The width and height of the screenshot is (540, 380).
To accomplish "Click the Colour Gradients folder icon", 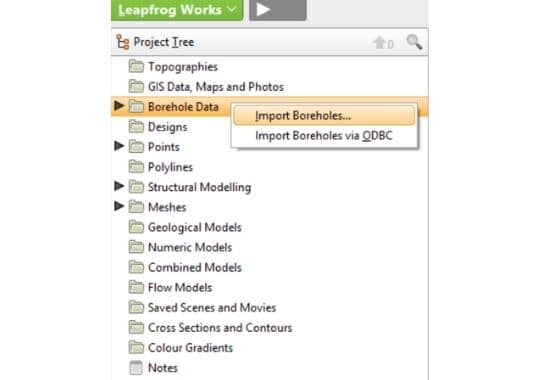I will [136, 347].
